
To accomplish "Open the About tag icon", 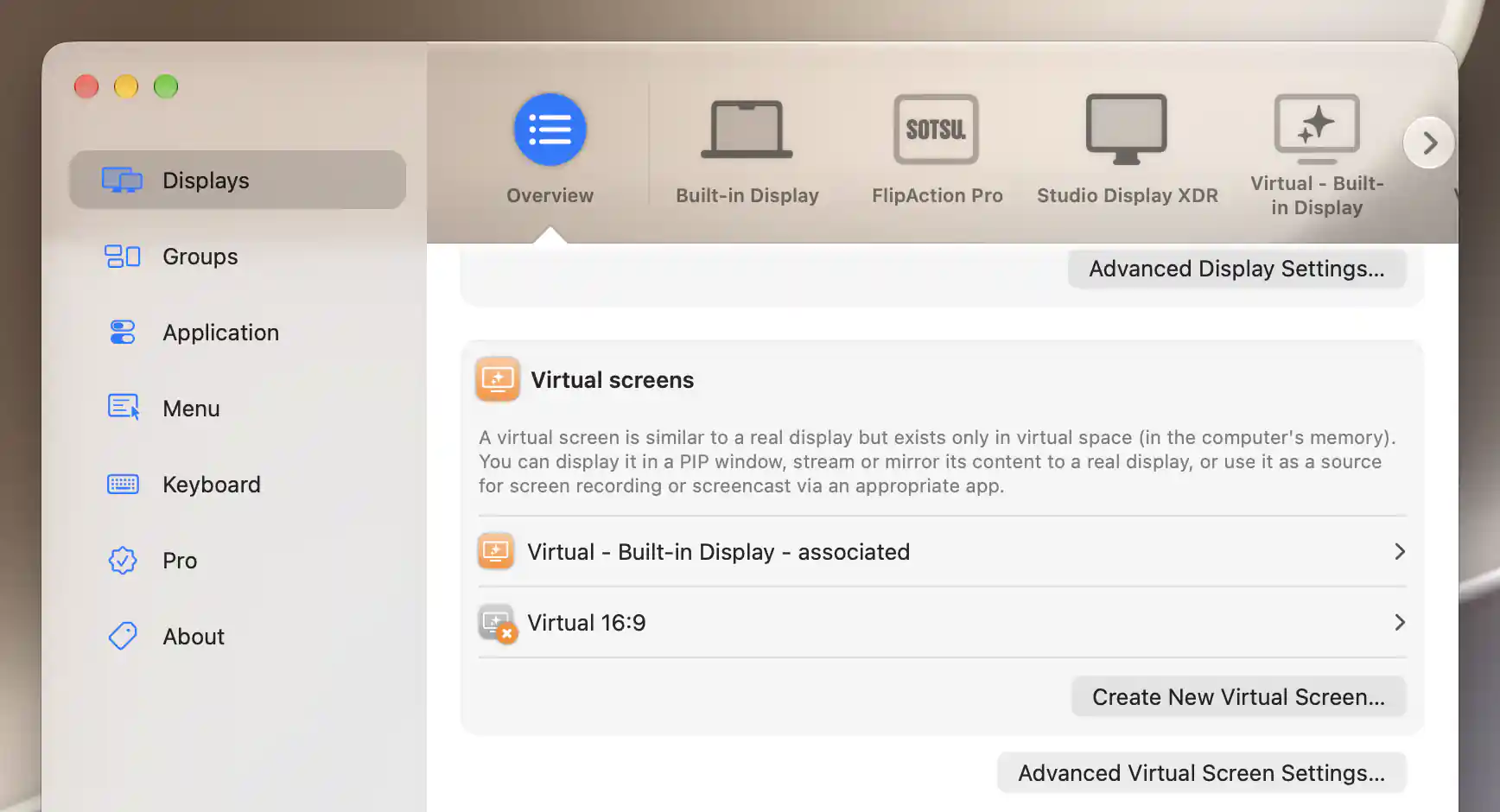I will click(x=122, y=637).
